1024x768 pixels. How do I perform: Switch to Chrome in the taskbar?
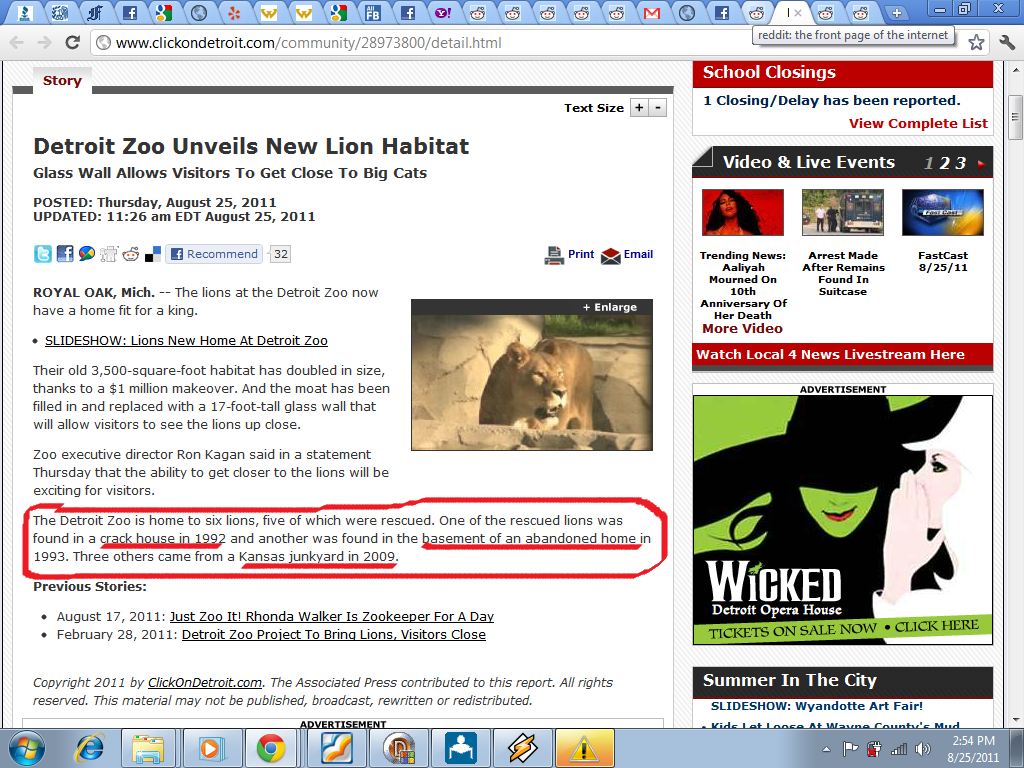[270, 748]
